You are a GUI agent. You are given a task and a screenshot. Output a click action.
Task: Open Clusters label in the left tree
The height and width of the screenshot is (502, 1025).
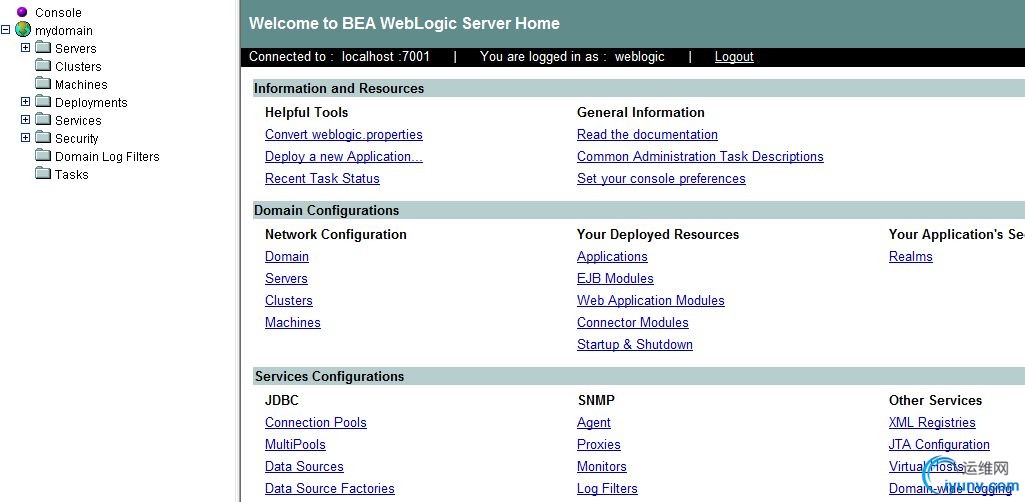pyautogui.click(x=78, y=67)
